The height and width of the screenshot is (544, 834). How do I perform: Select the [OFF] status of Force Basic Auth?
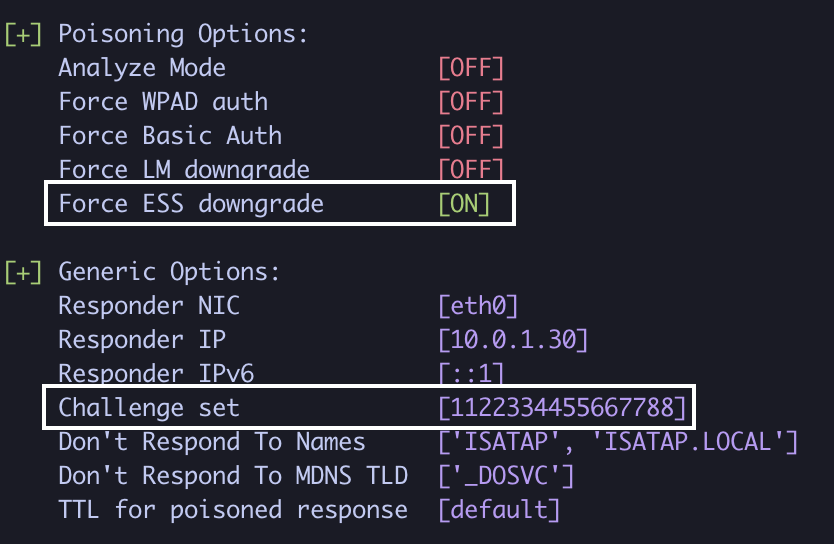[x=470, y=136]
